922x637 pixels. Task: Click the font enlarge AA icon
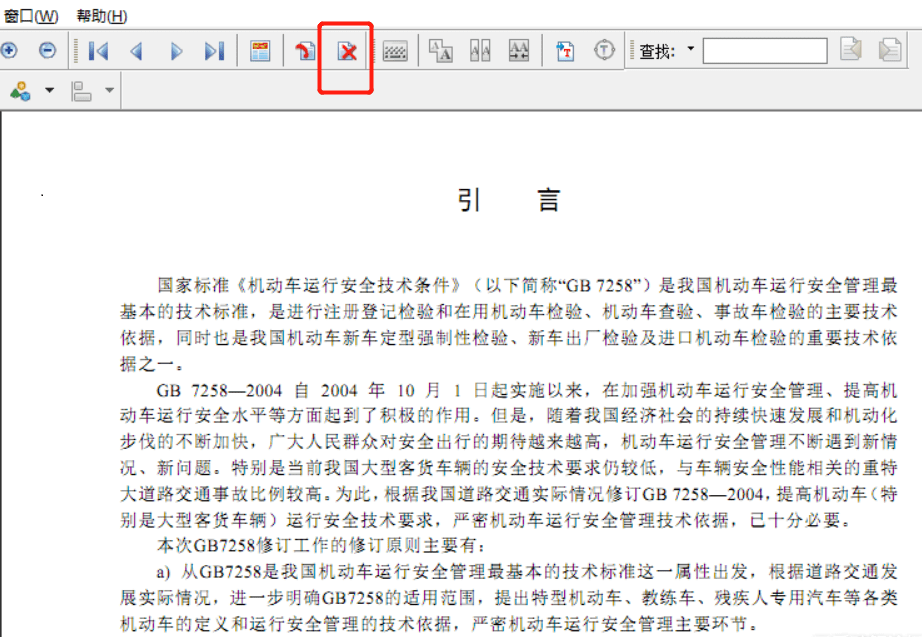517,50
